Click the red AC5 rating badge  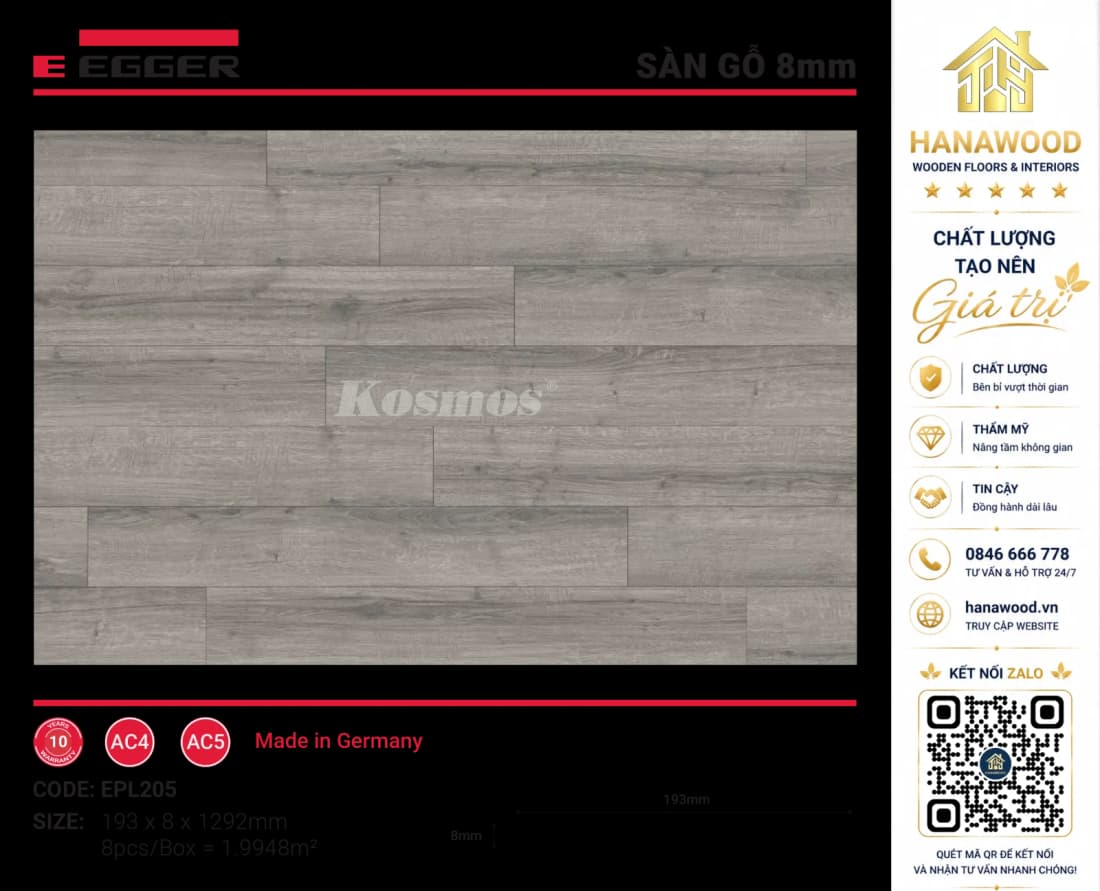205,742
